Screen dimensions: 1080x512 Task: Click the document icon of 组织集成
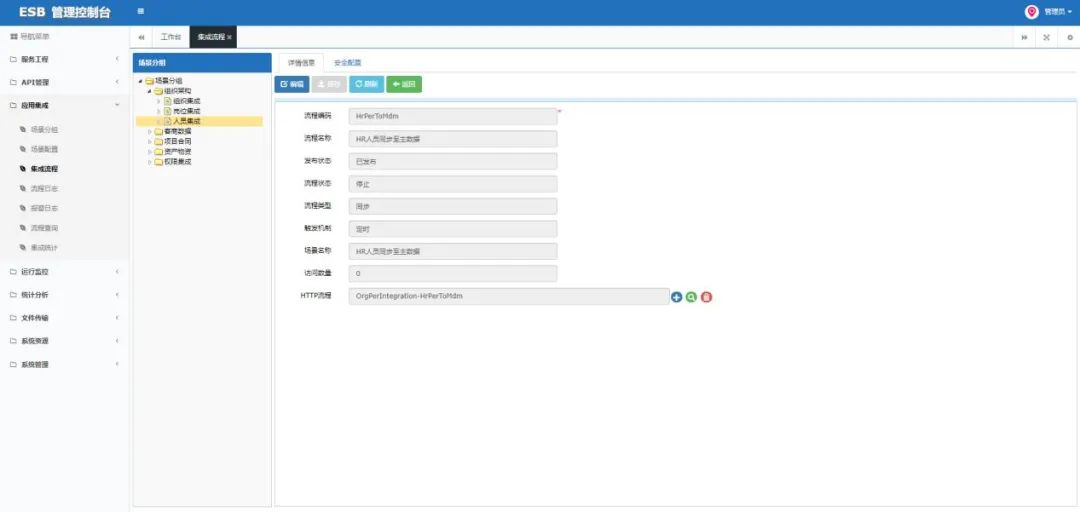[167, 101]
